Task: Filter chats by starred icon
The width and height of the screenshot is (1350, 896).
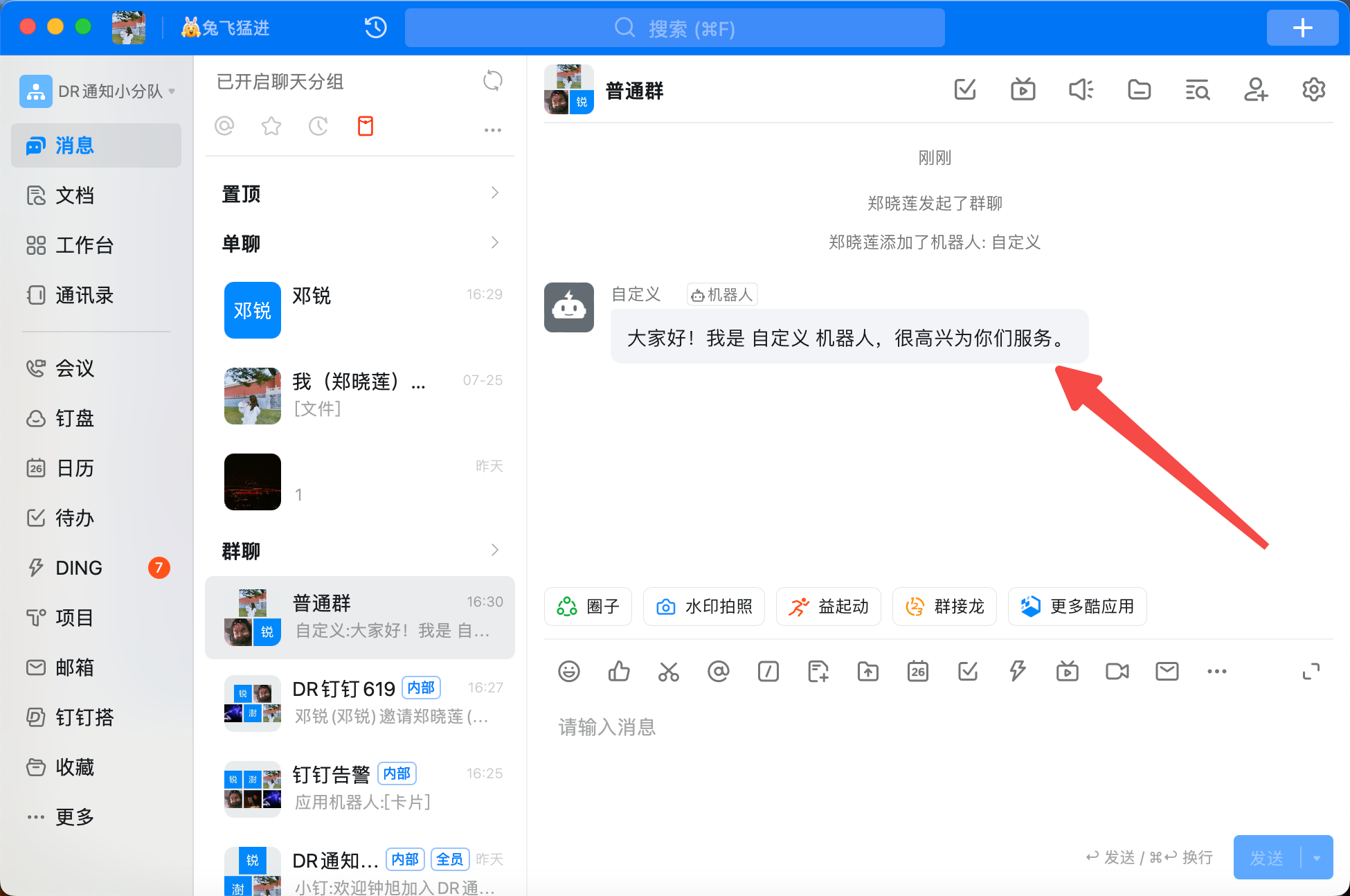Action: click(x=271, y=126)
